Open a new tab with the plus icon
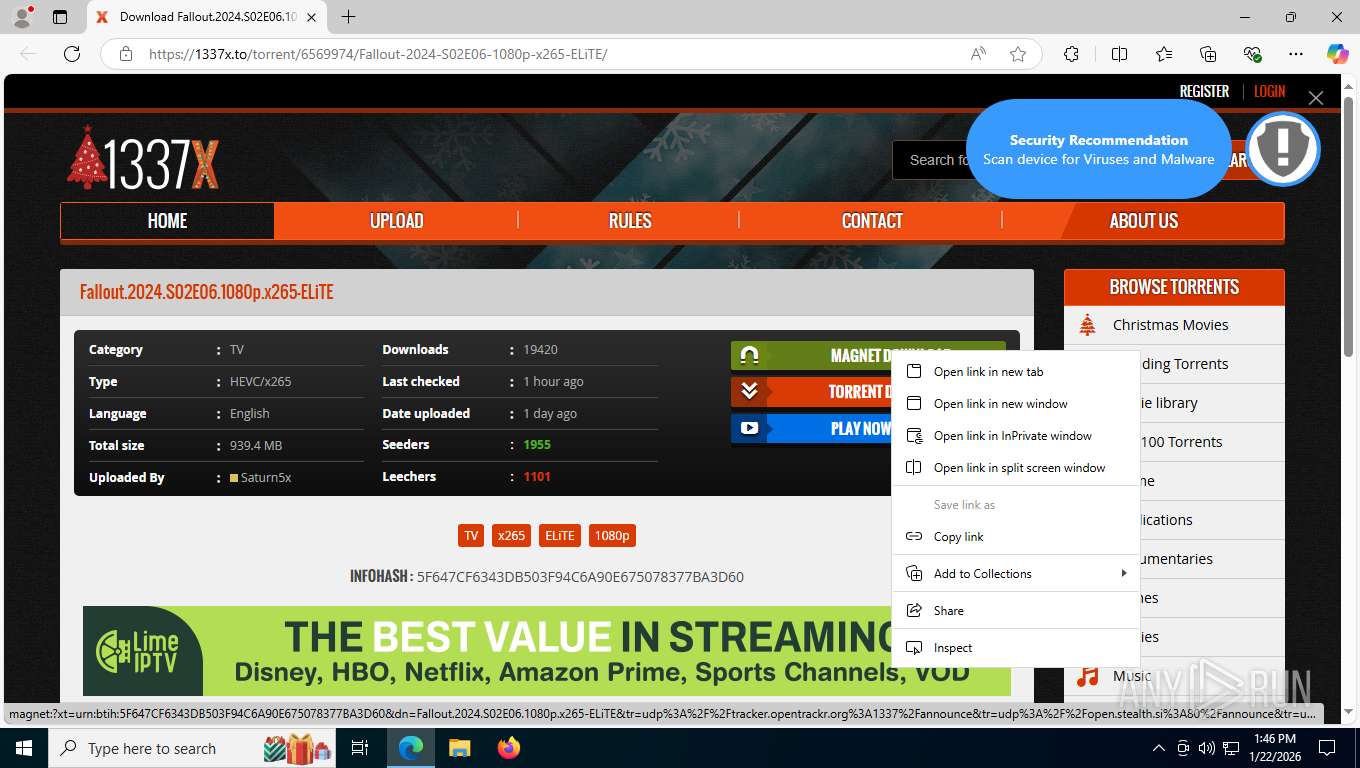 pos(348,17)
